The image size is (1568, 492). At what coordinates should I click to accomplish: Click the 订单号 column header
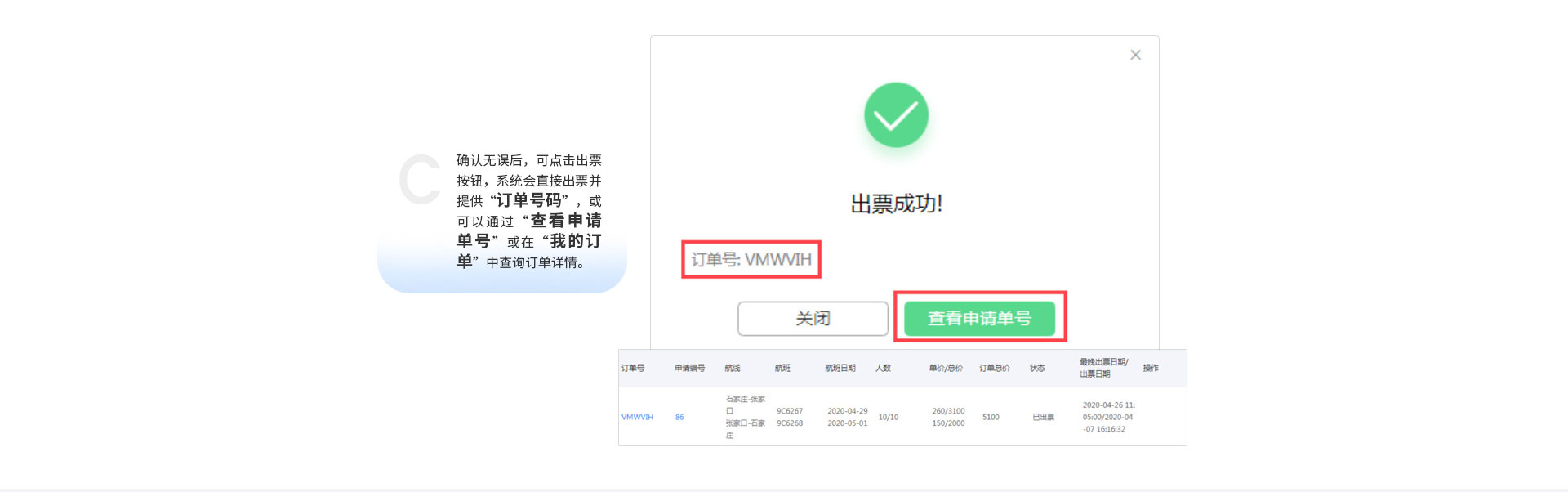633,369
